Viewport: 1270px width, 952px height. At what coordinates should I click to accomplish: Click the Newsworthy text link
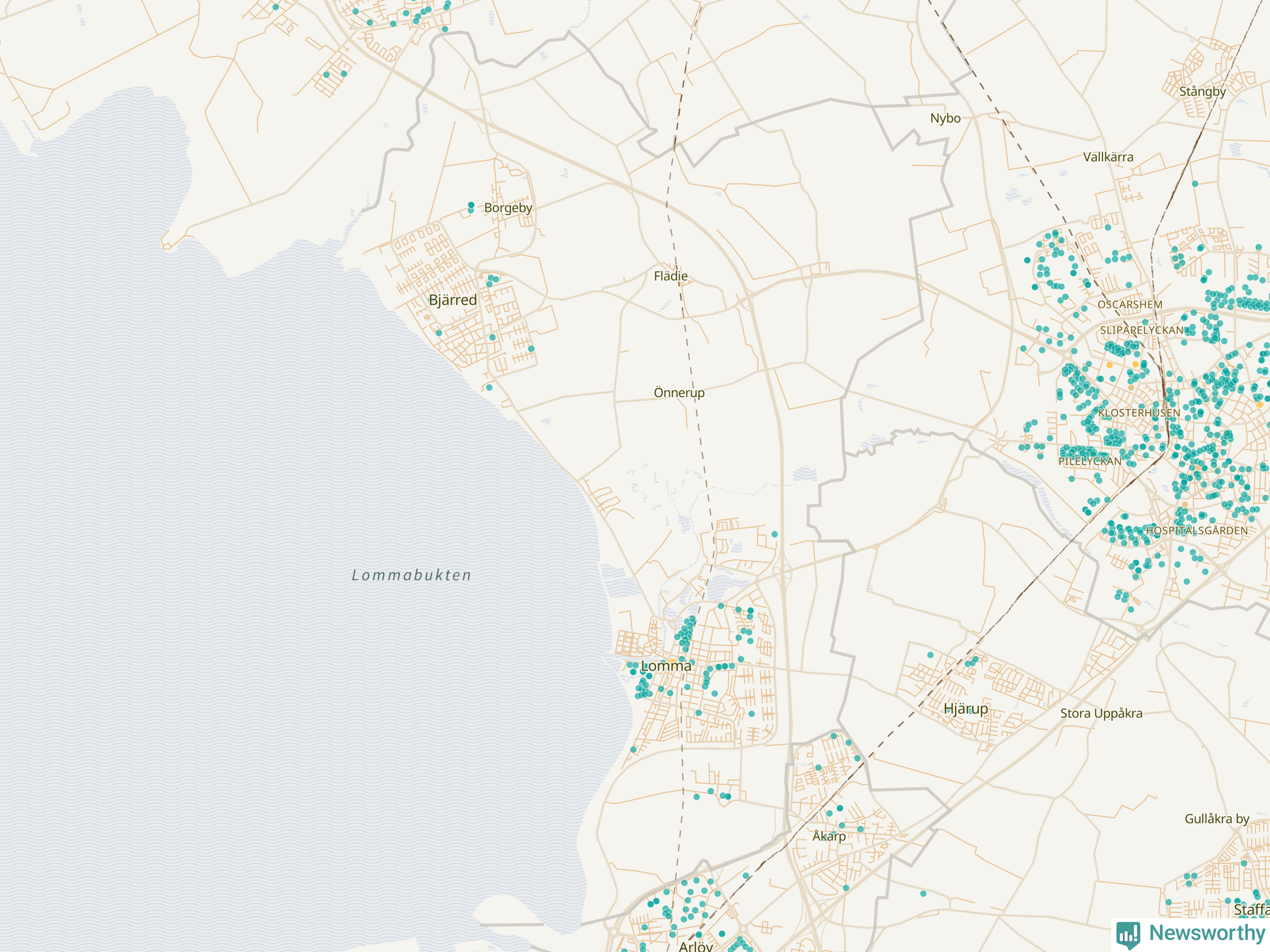point(1207,933)
